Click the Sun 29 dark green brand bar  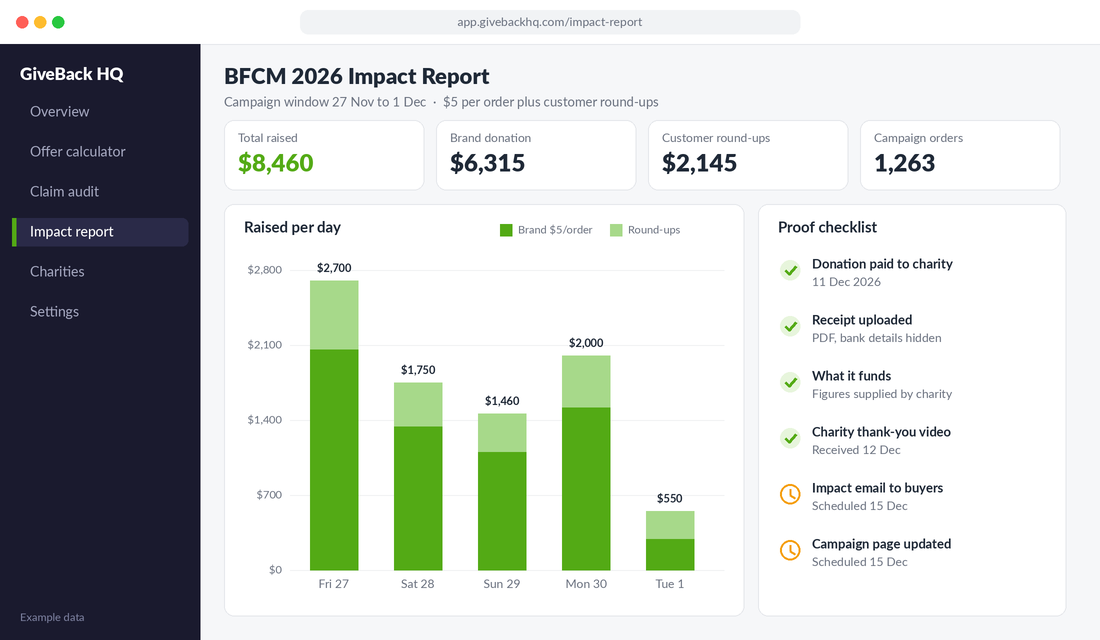pos(502,511)
